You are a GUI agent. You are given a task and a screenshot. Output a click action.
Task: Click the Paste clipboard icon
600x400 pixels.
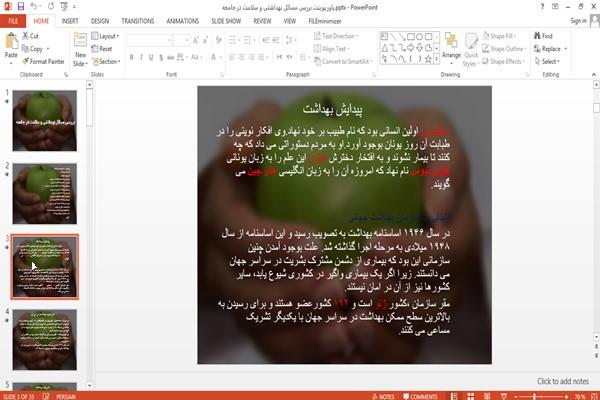point(11,41)
